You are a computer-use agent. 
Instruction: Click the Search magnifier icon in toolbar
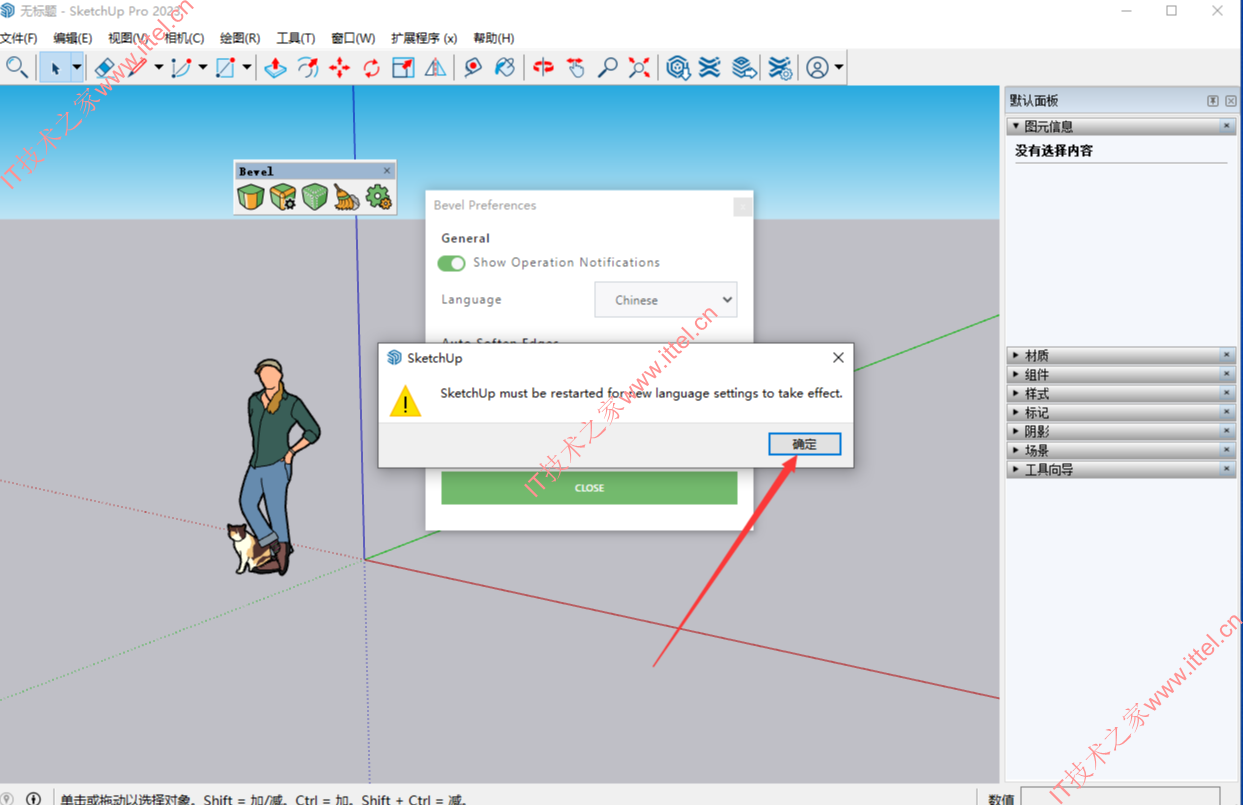tap(17, 67)
